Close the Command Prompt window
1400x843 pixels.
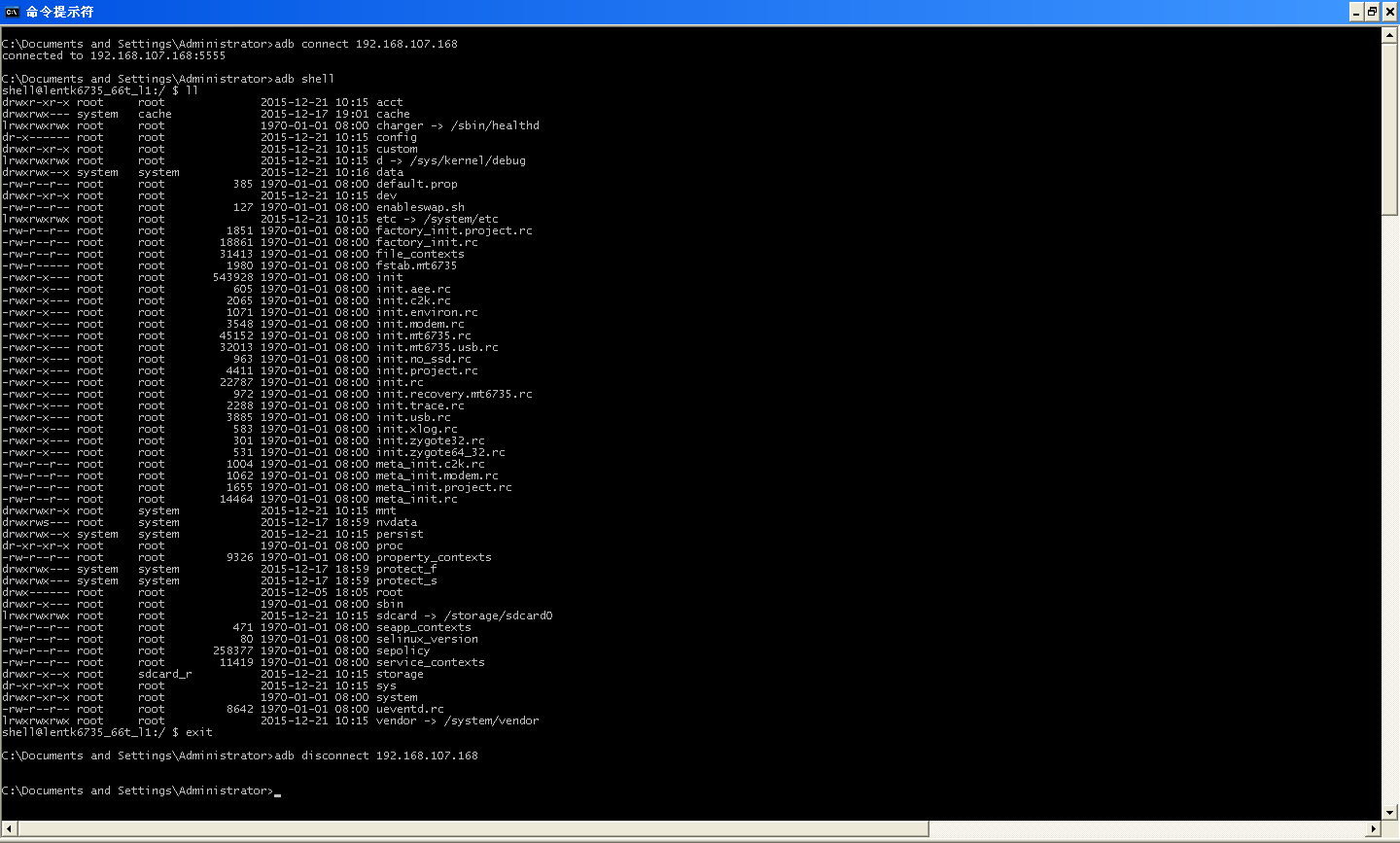(x=1389, y=12)
